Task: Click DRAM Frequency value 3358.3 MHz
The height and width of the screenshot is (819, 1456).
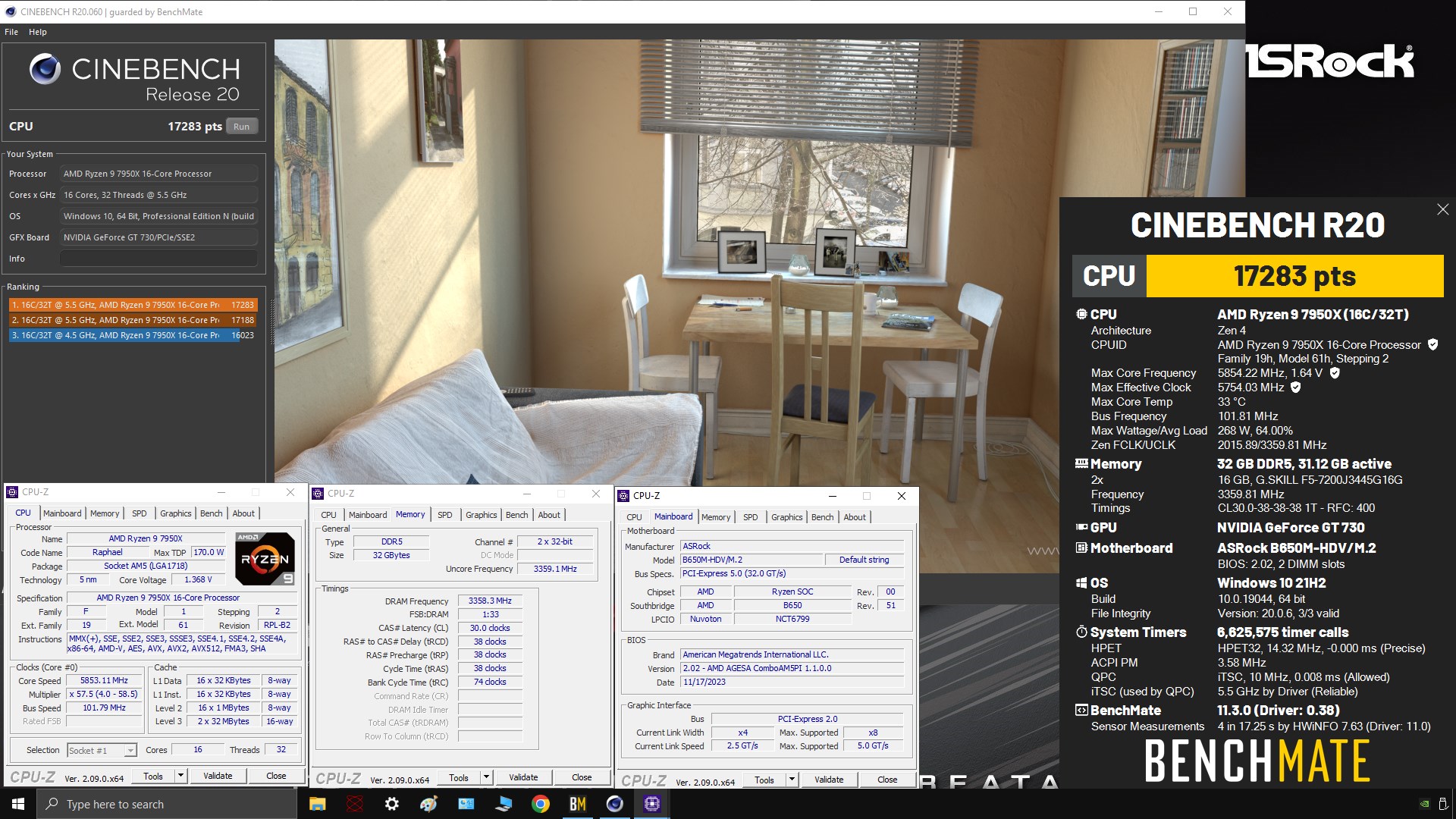Action: click(x=490, y=601)
